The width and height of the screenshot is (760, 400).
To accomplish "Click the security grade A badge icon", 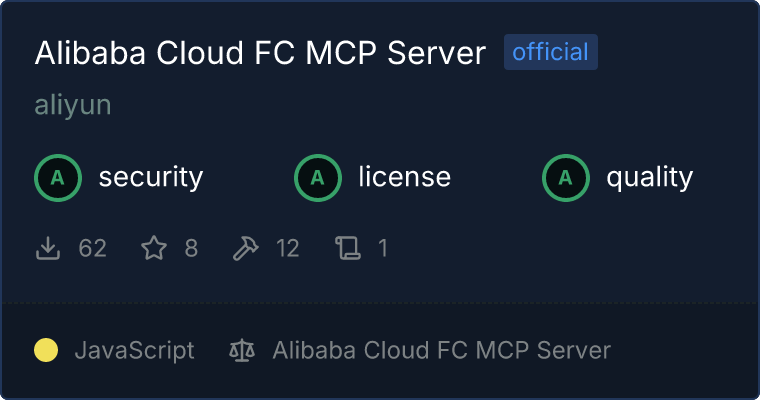I will coord(58,178).
